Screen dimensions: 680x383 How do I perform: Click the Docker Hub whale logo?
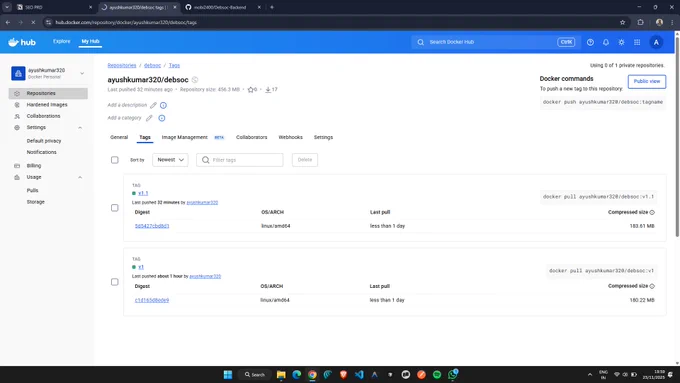click(x=22, y=42)
